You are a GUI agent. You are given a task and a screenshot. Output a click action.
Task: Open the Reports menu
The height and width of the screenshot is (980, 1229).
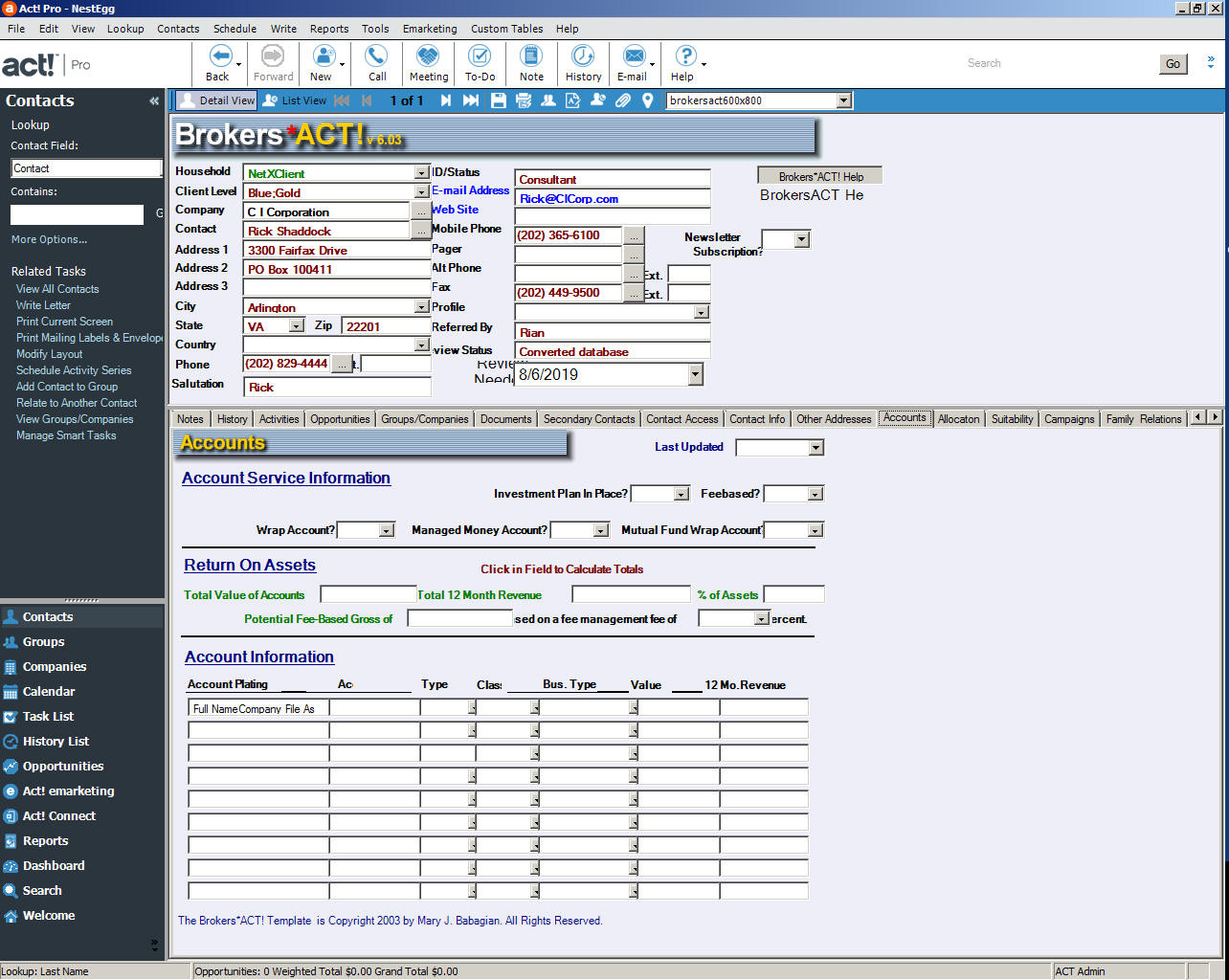pyautogui.click(x=329, y=29)
